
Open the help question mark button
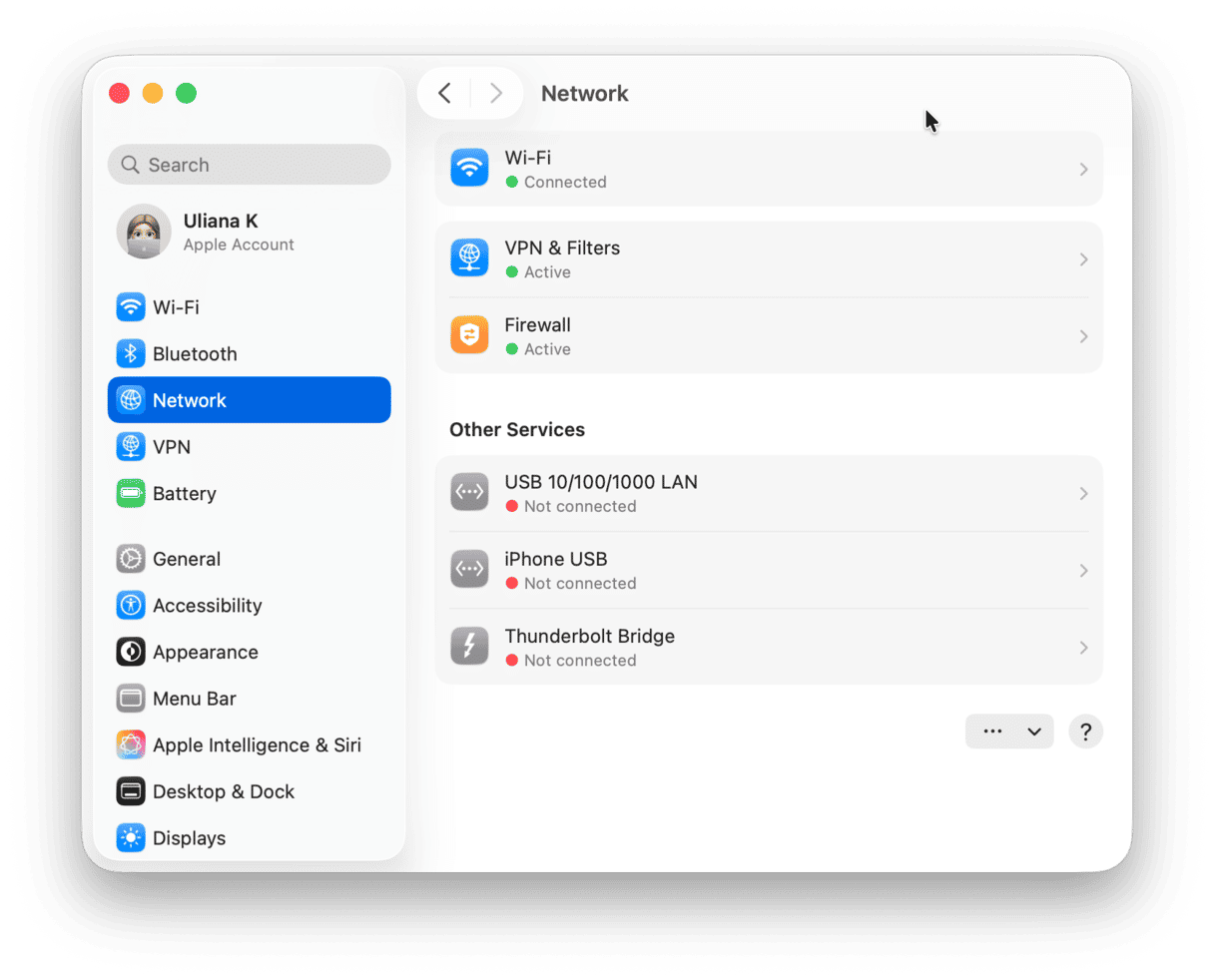[1085, 731]
